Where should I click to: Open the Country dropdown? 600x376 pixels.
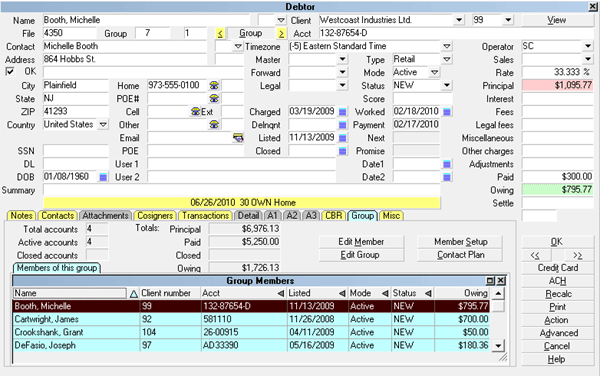pyautogui.click(x=103, y=125)
